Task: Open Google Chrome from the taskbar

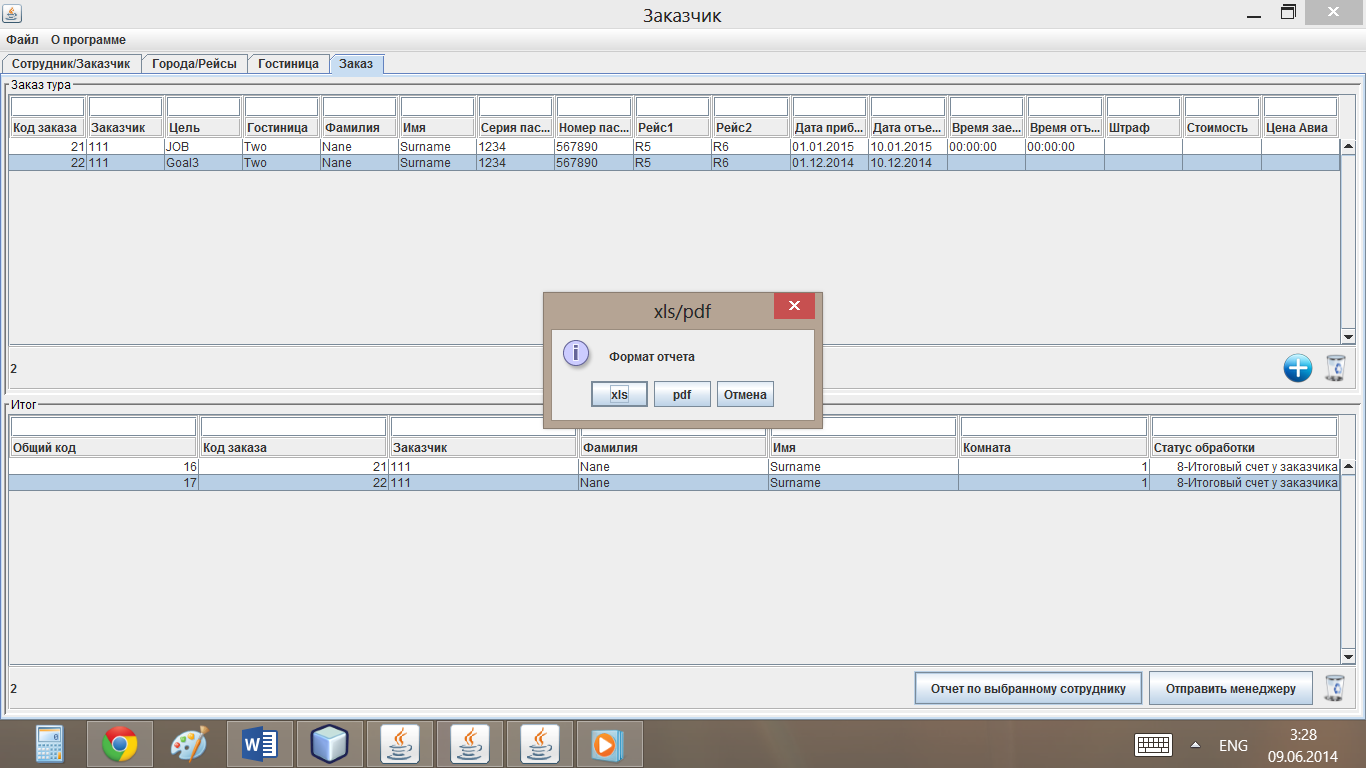Action: pyautogui.click(x=119, y=744)
